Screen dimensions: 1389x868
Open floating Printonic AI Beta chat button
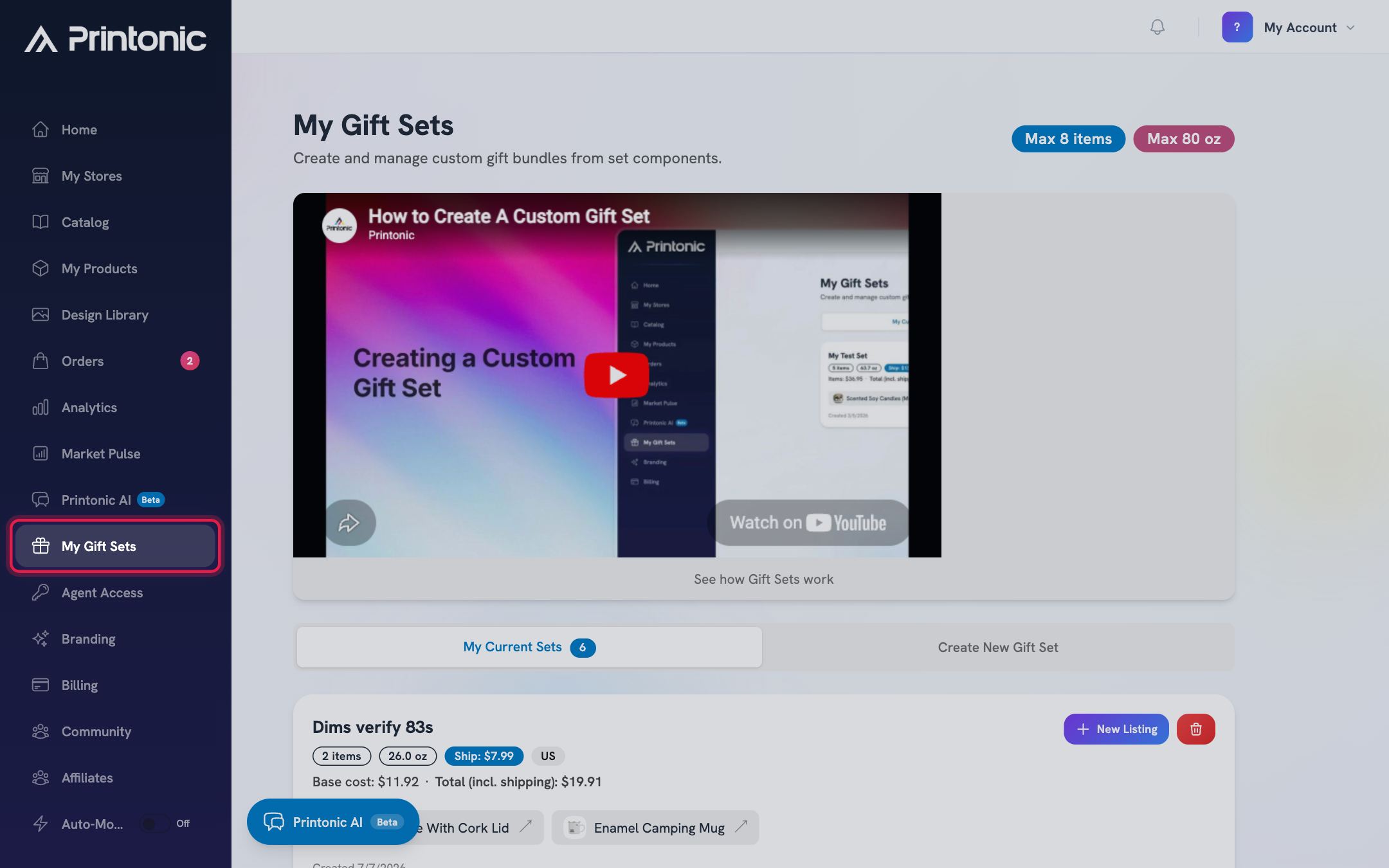pos(333,822)
